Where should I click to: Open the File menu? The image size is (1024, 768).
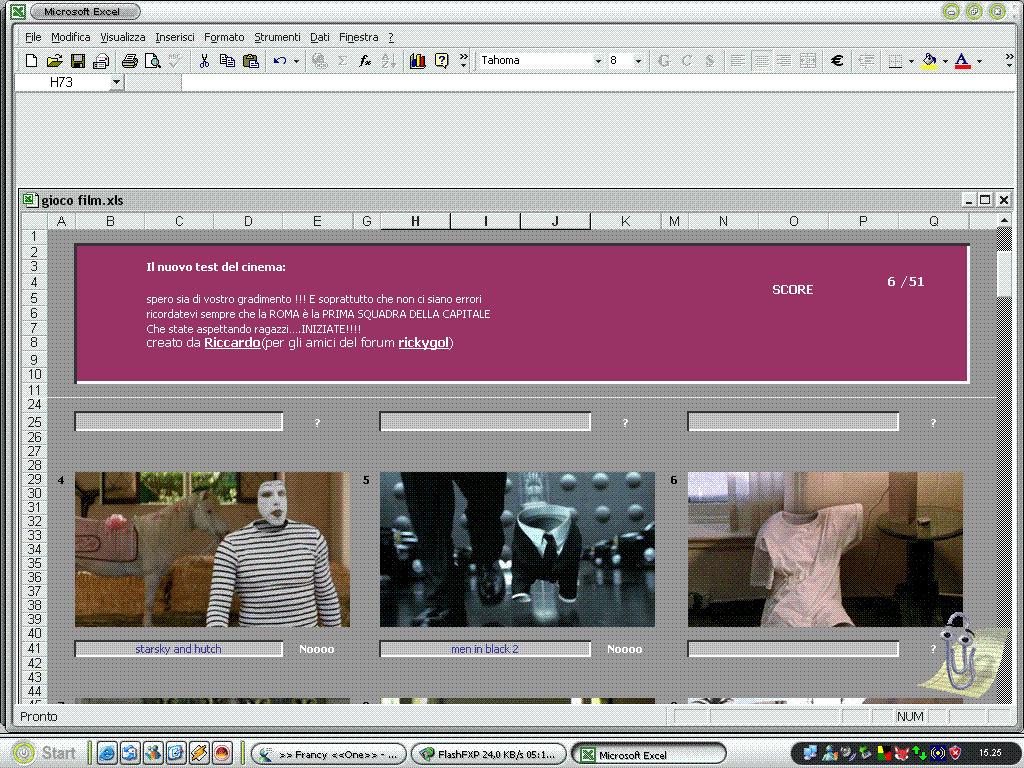[x=33, y=37]
